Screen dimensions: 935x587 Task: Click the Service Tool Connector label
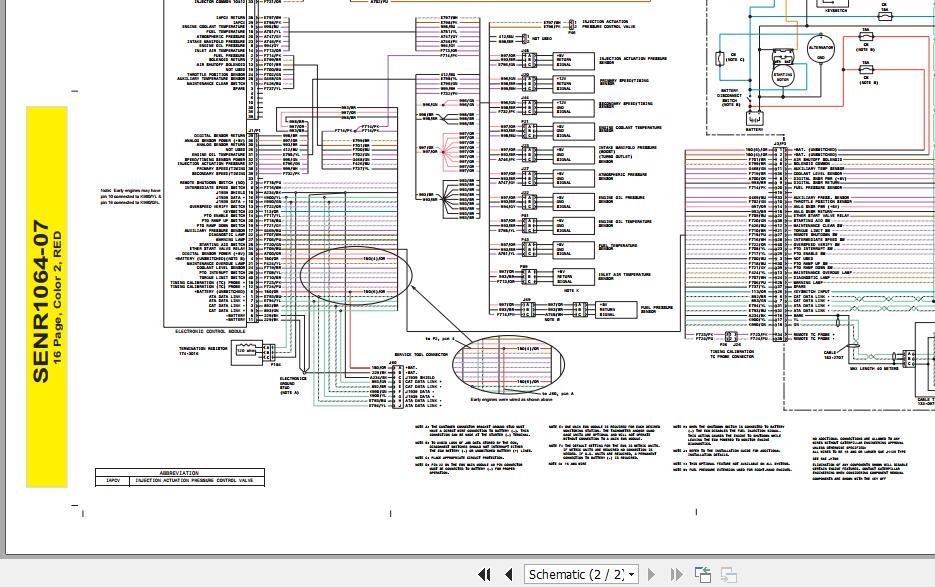tap(420, 355)
